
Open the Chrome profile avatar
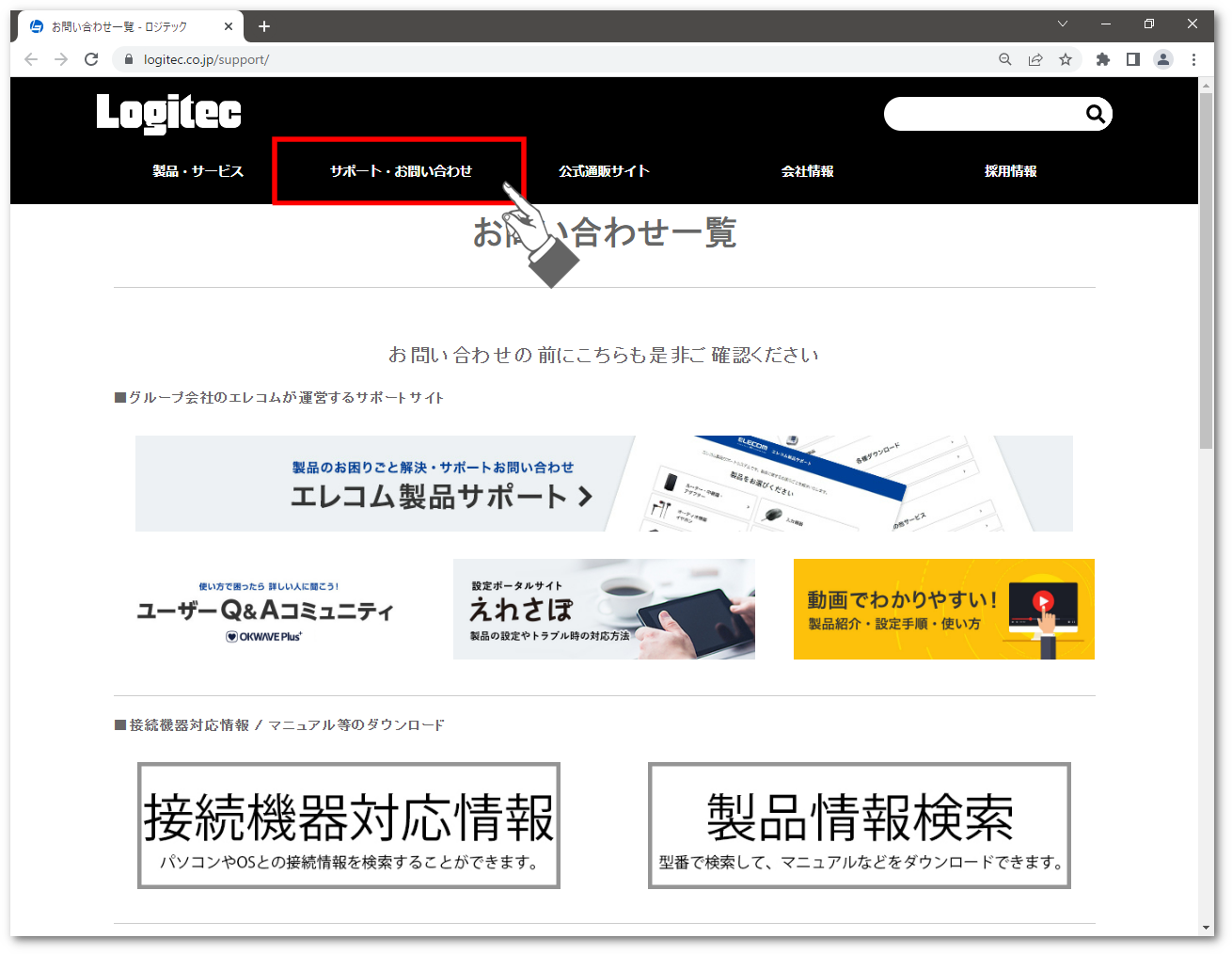1163,59
